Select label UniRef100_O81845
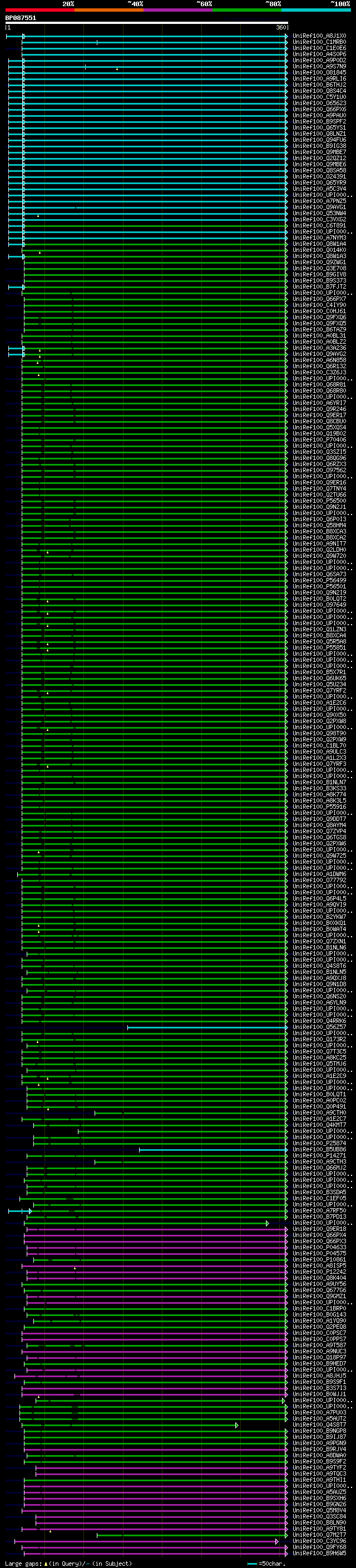This screenshot has height=1568, width=356. (319, 72)
